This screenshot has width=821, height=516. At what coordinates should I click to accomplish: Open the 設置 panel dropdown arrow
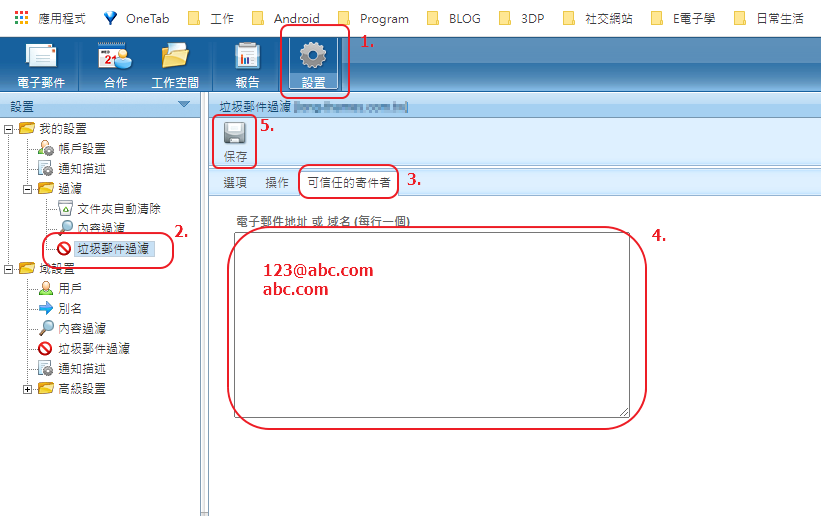pos(183,105)
